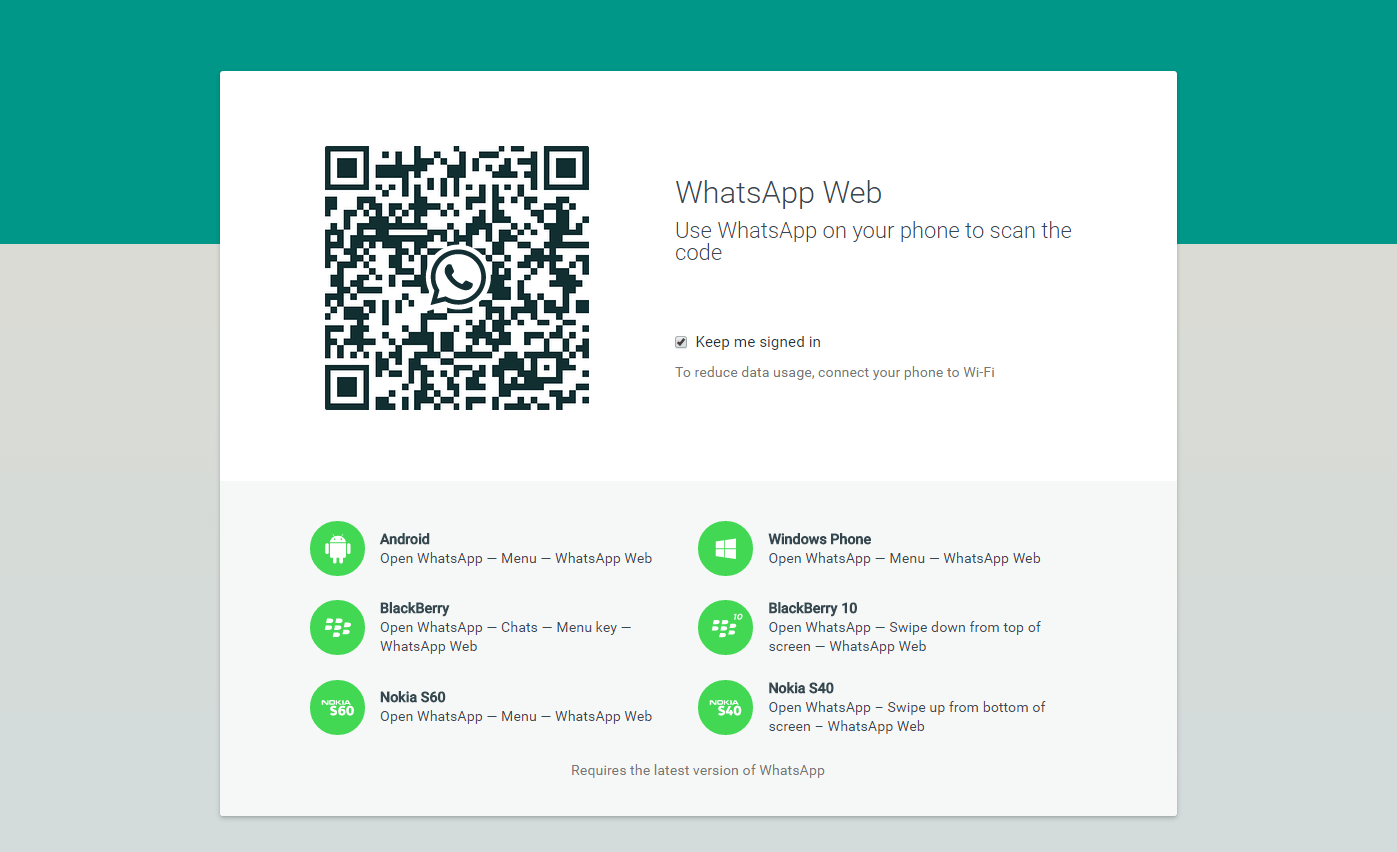Click BlackBerry 10's 'Swipe down from top' instructions
This screenshot has width=1397, height=852.
point(905,637)
